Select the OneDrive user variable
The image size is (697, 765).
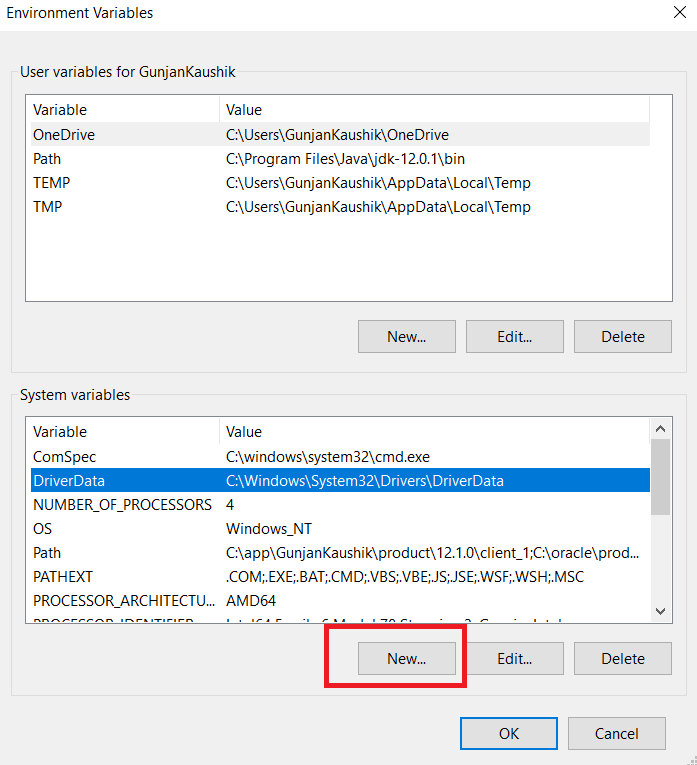pos(64,134)
